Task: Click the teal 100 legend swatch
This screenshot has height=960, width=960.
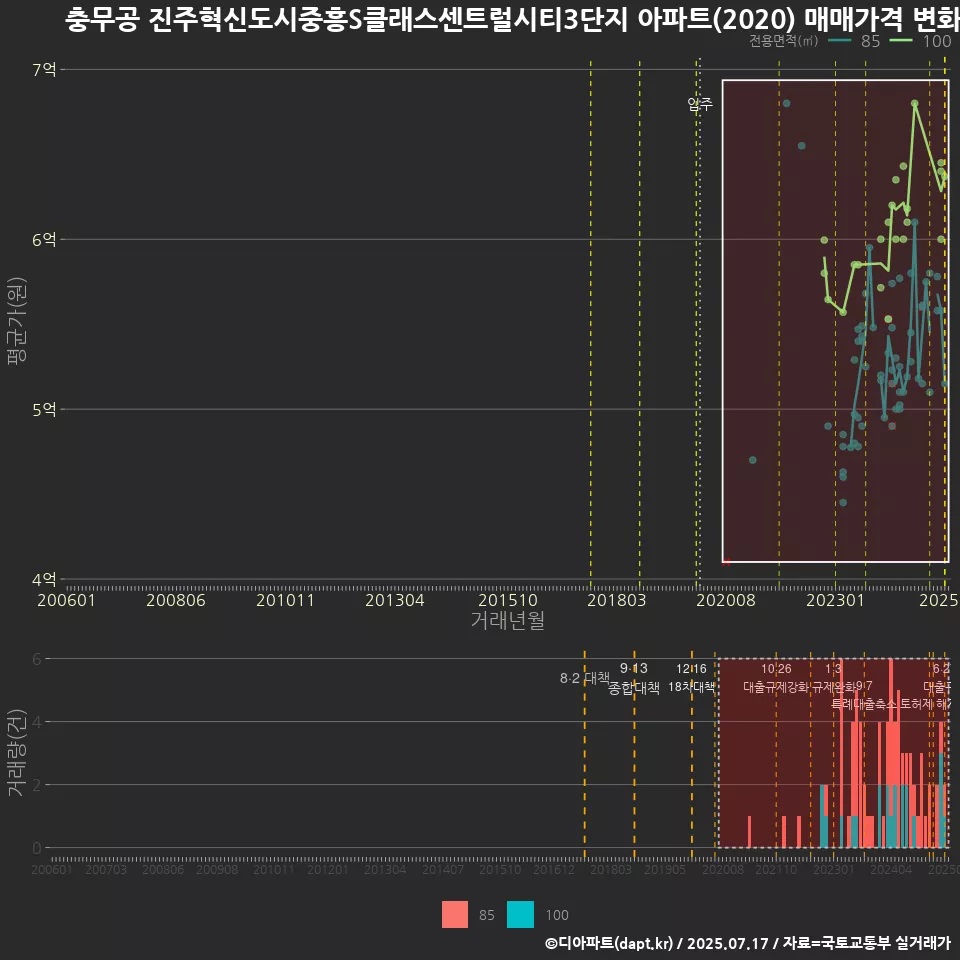Action: [520, 914]
